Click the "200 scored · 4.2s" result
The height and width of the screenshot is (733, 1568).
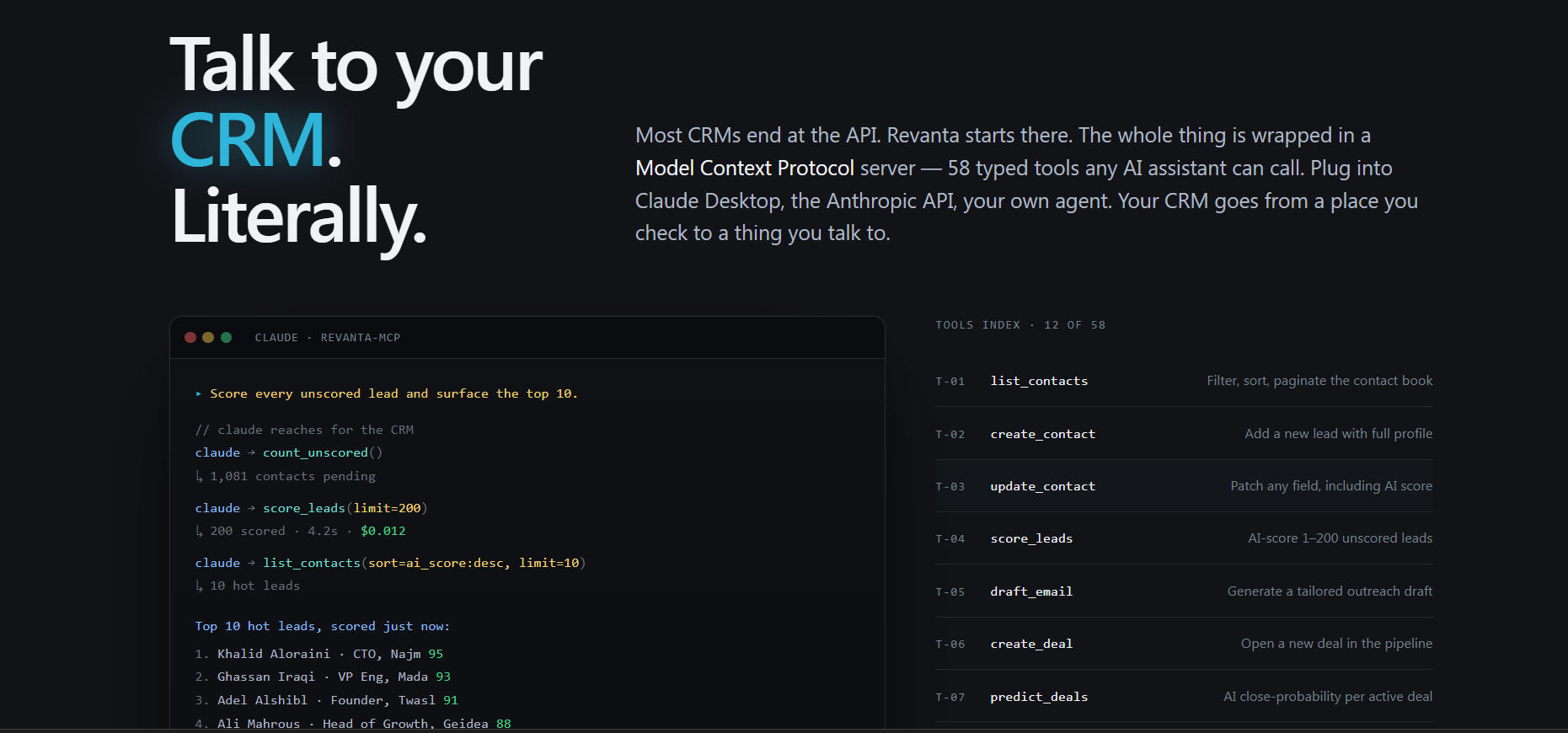pyautogui.click(x=274, y=531)
